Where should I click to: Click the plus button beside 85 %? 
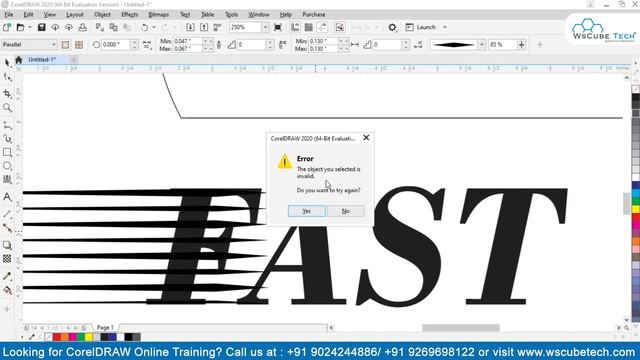(521, 44)
